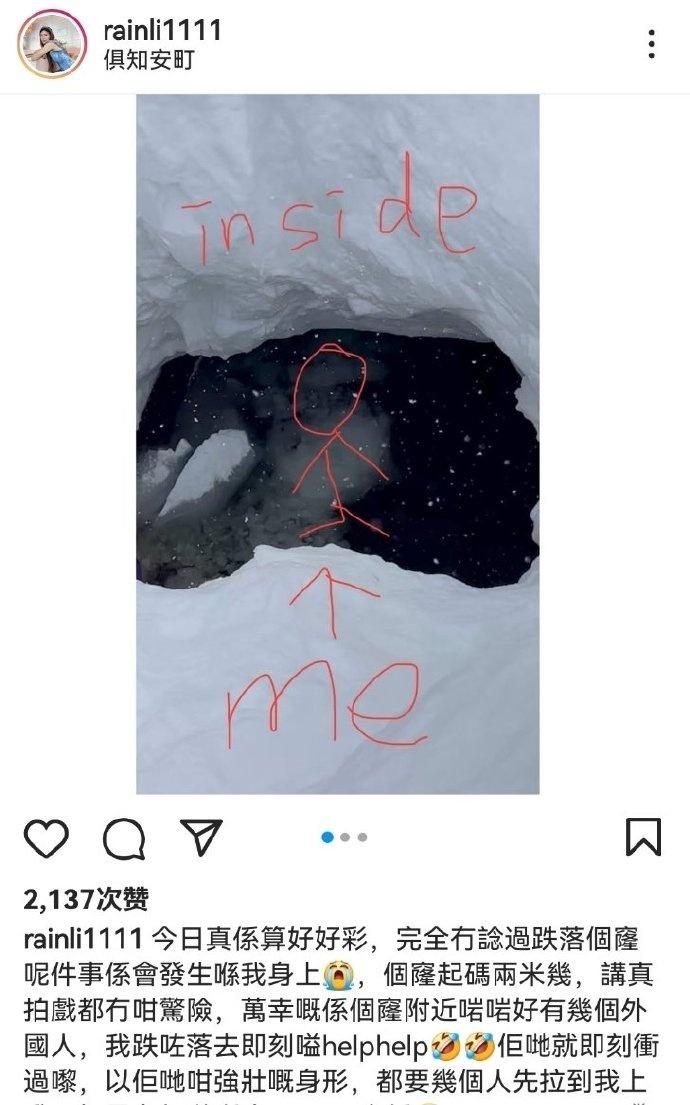Open the three-dot options menu
This screenshot has height=1105, width=690.
[652, 44]
